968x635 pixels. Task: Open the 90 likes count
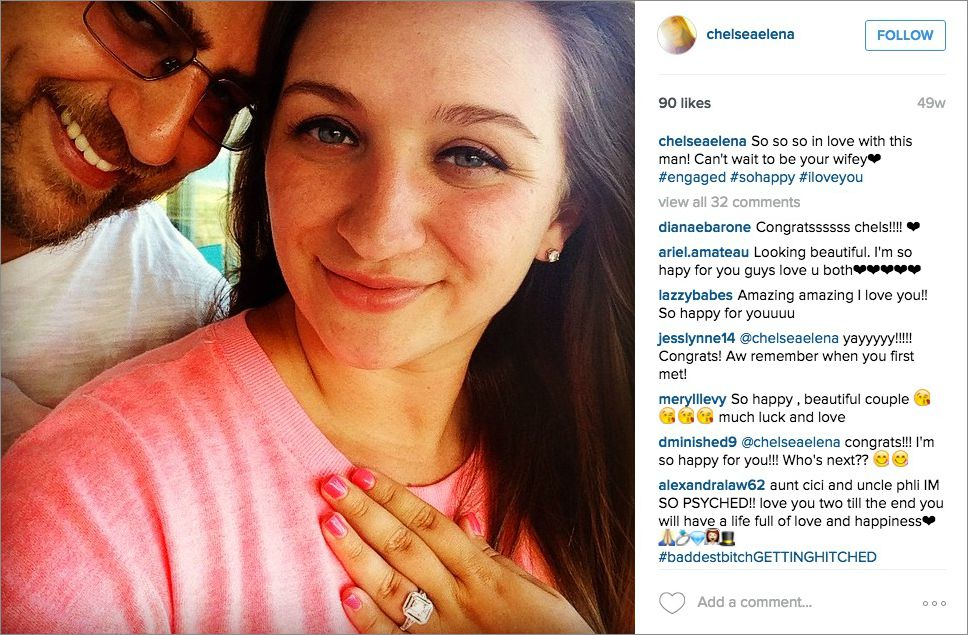coord(685,103)
